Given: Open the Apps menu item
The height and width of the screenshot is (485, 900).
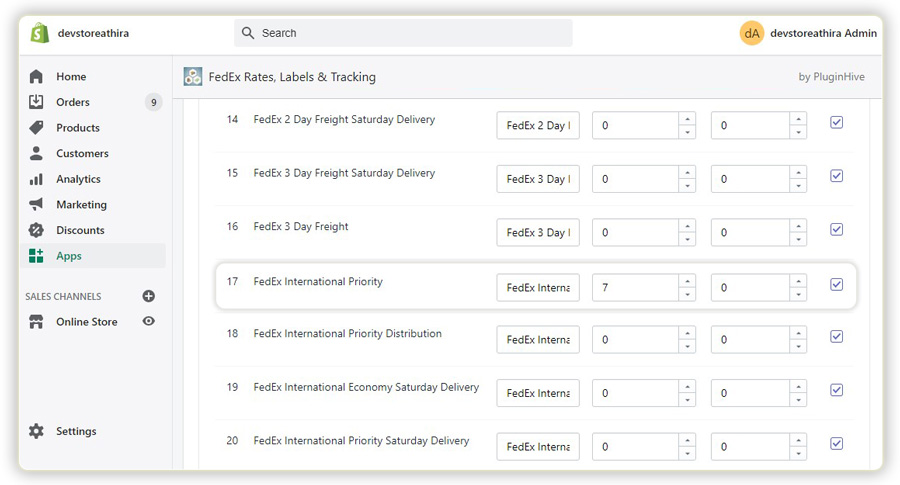Looking at the screenshot, I should [x=68, y=256].
